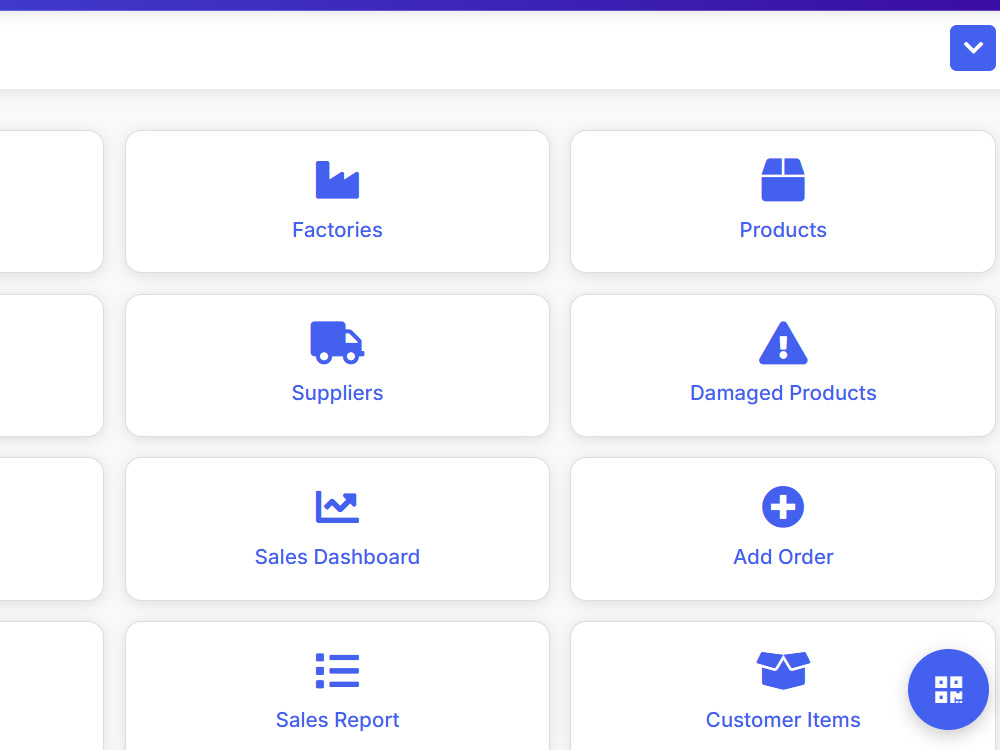Open the Sales Dashboard label
This screenshot has height=750, width=1000.
[337, 557]
